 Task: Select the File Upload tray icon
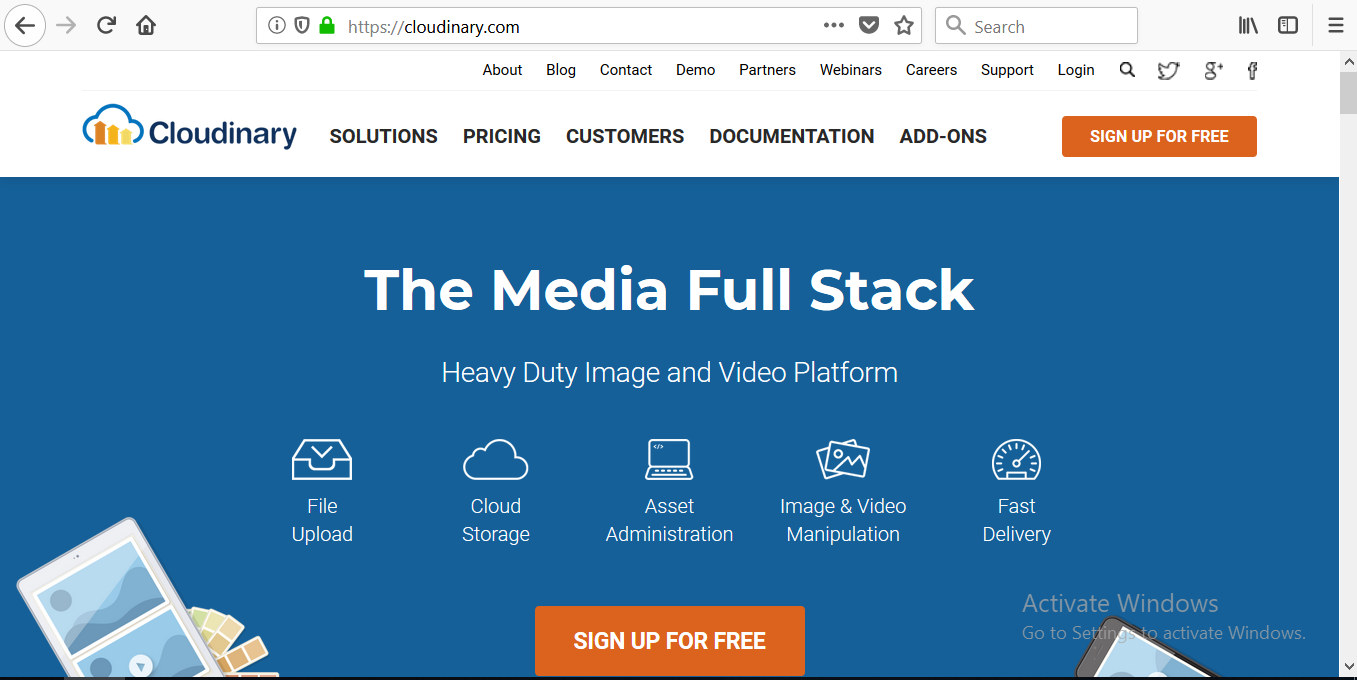322,459
